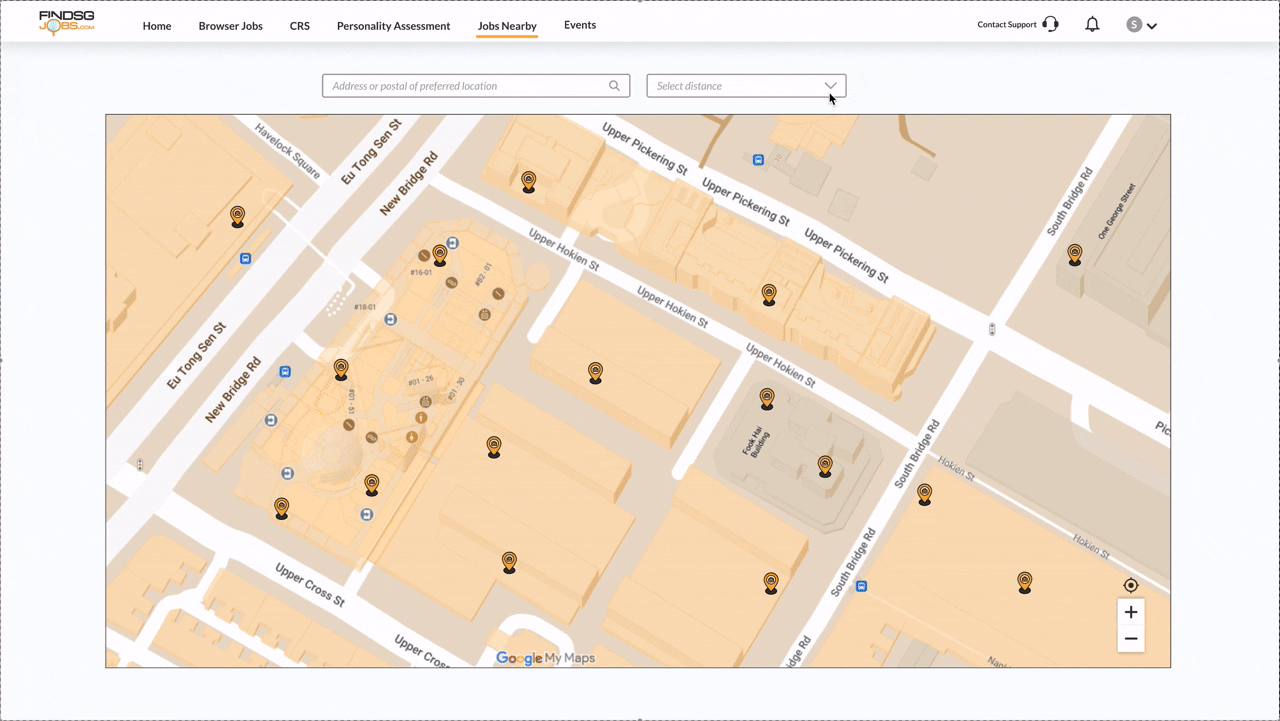Select job pin right of Fook Hai Building label
Image resolution: width=1280 pixels, height=721 pixels.
(825, 466)
